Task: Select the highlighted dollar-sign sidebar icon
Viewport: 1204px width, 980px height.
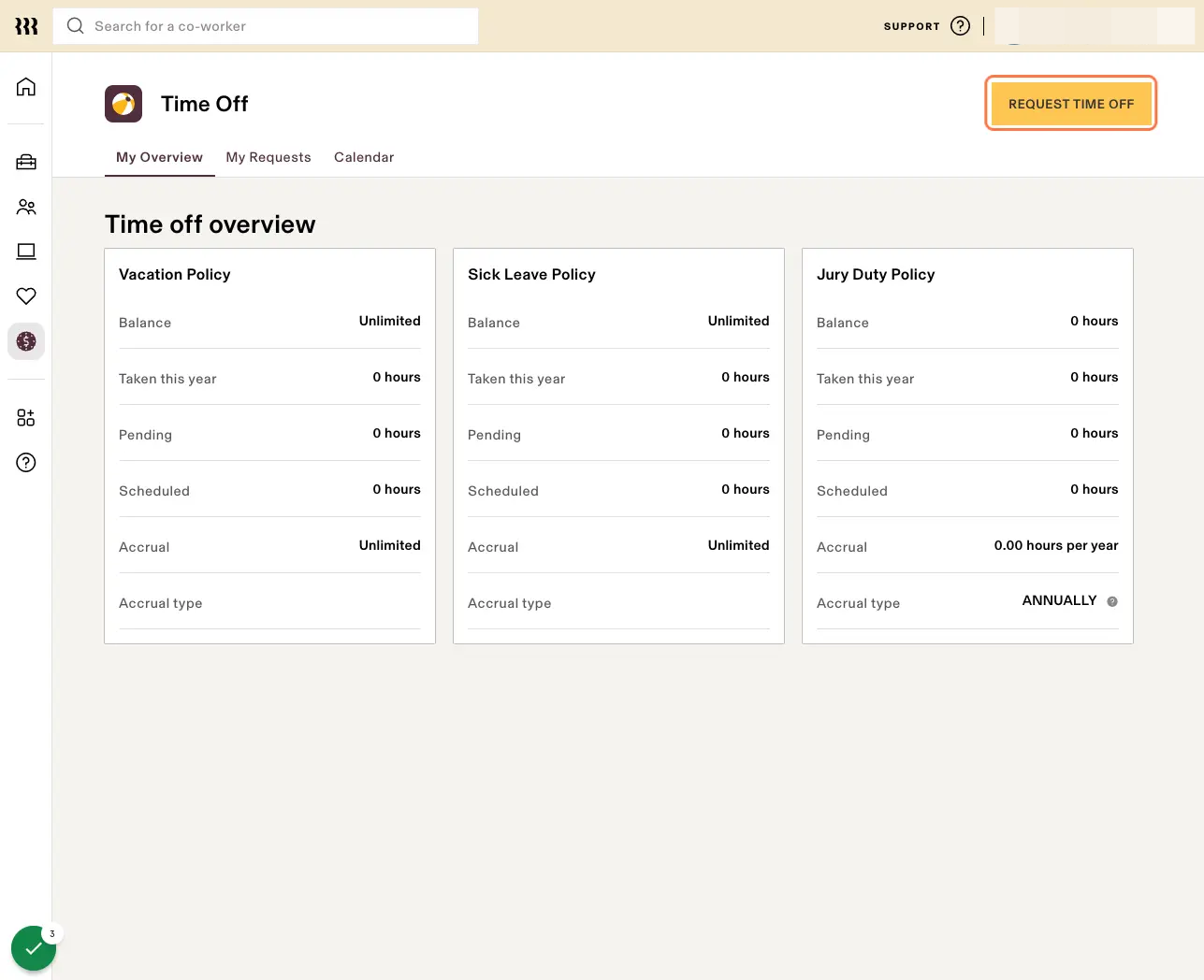Action: click(x=26, y=341)
